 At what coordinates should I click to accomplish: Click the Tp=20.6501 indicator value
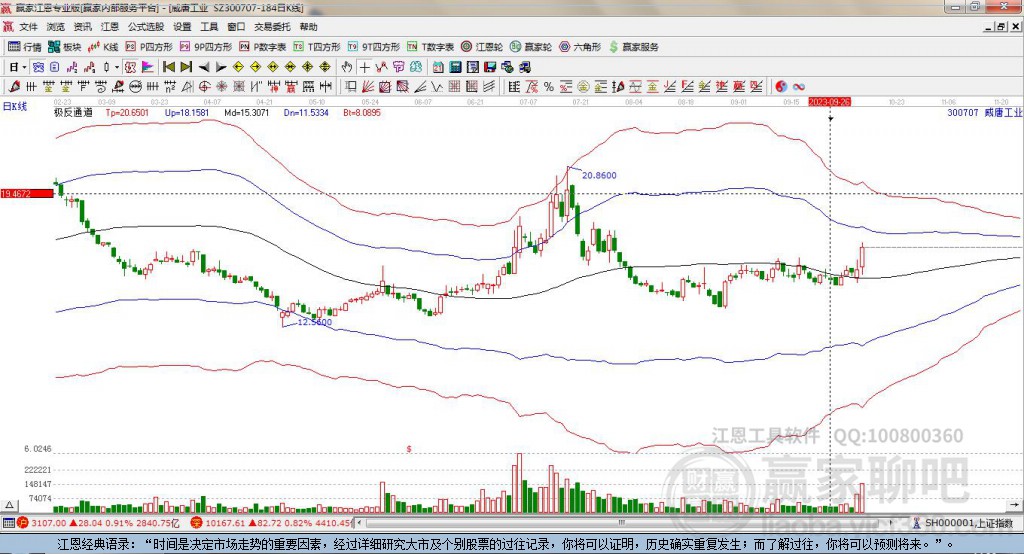127,112
